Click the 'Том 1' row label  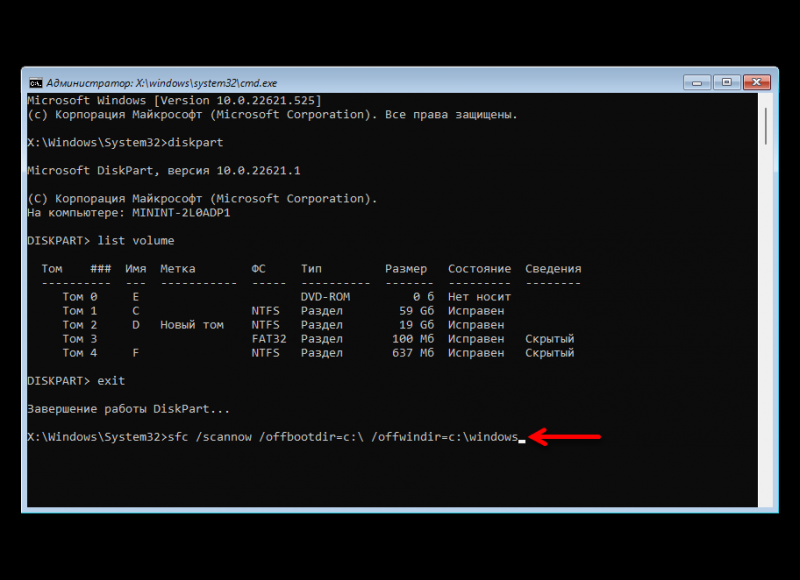tap(80, 311)
